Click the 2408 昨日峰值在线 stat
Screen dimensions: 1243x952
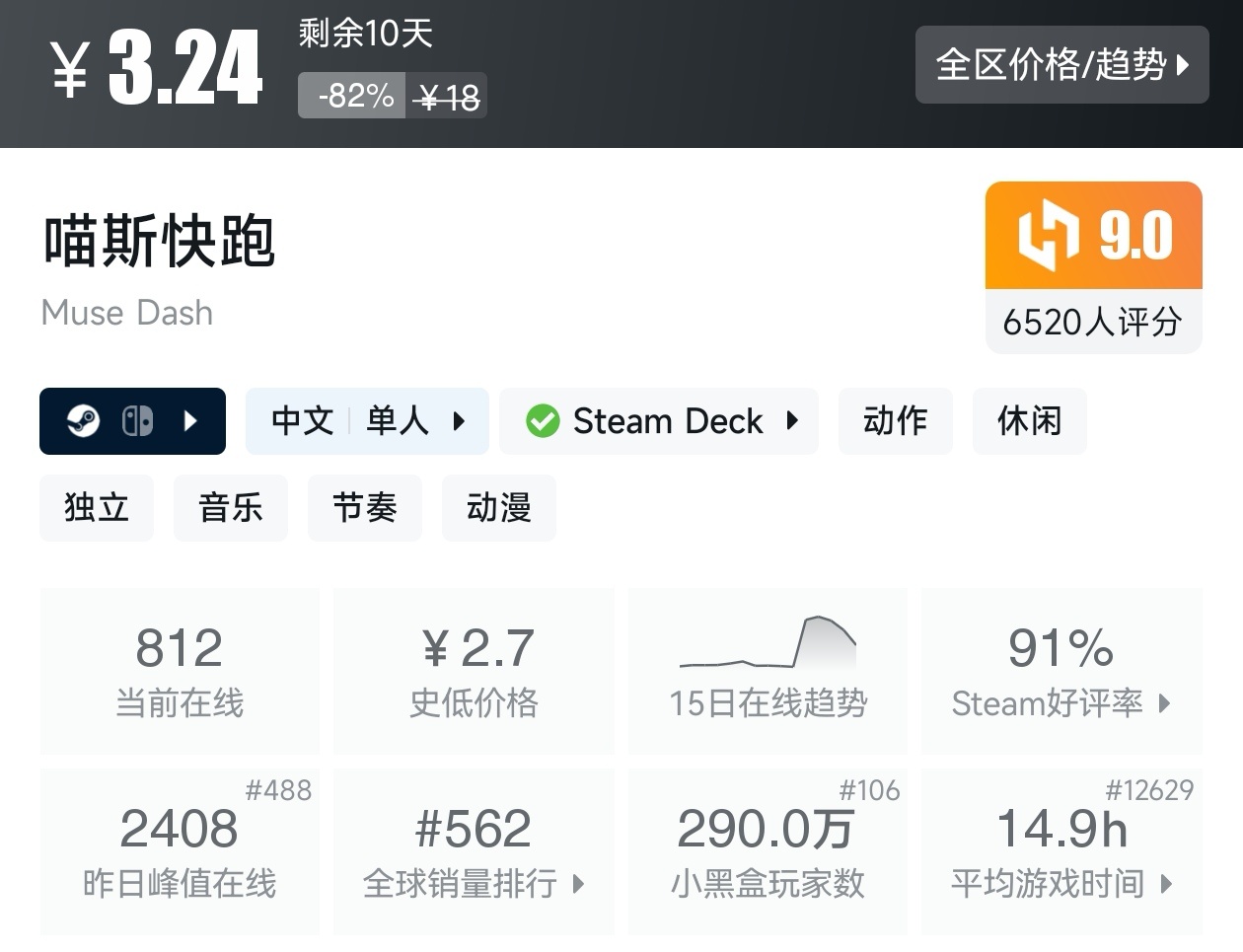180,851
